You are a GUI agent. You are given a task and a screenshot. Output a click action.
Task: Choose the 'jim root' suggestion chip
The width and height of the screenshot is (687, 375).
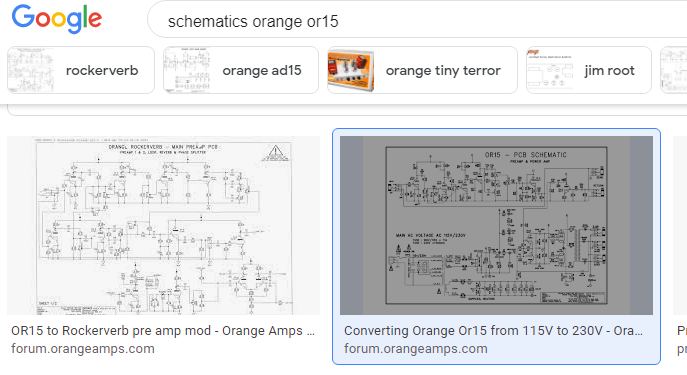pos(589,70)
